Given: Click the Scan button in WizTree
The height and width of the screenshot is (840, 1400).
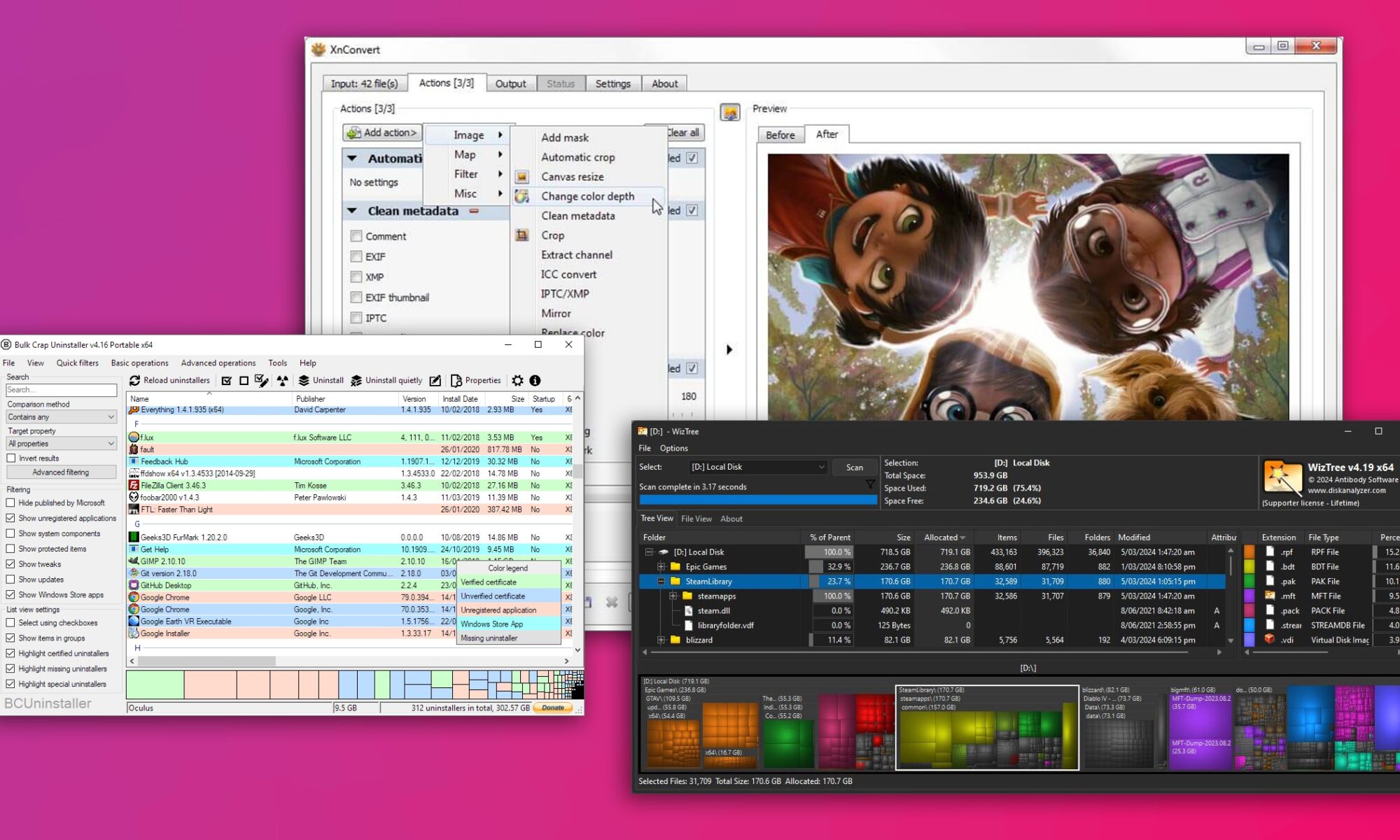Looking at the screenshot, I should [854, 467].
